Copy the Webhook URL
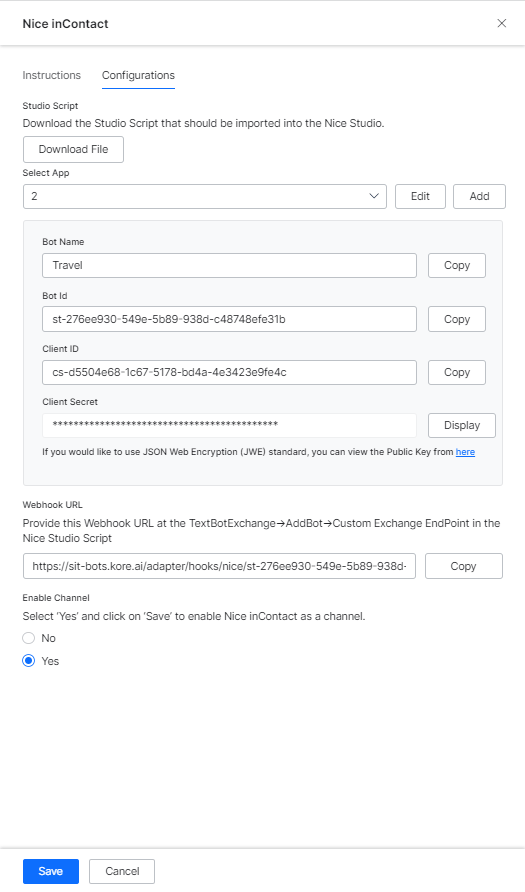Screen dimensions: 525x892 coord(464,566)
